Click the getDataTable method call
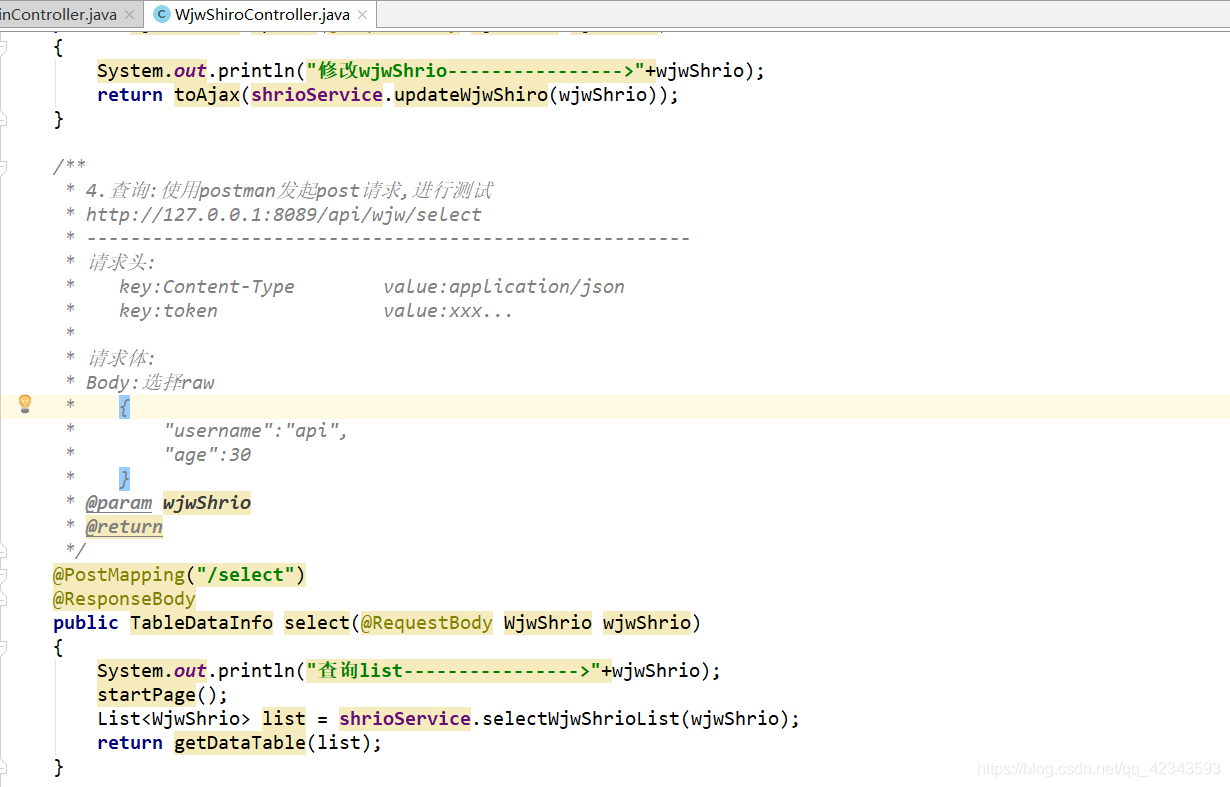Screen dimensions: 1230x787 point(240,743)
